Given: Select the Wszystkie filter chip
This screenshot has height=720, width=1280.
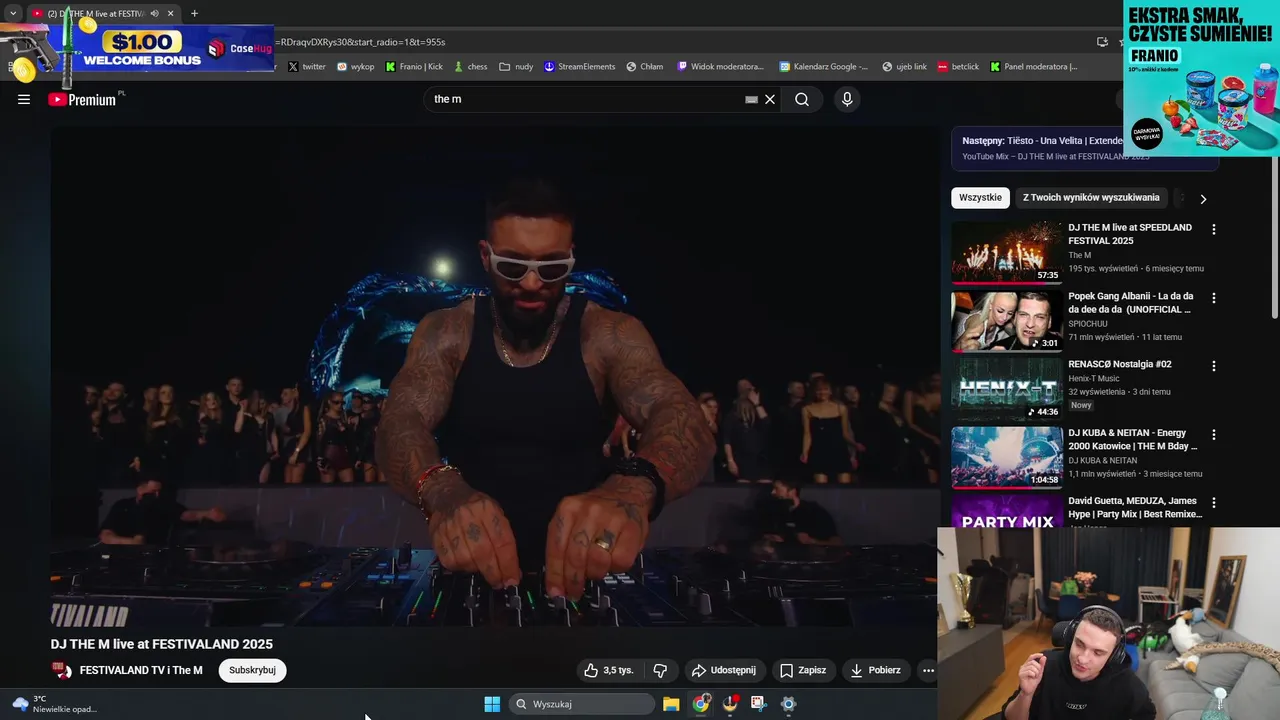Looking at the screenshot, I should tap(980, 198).
